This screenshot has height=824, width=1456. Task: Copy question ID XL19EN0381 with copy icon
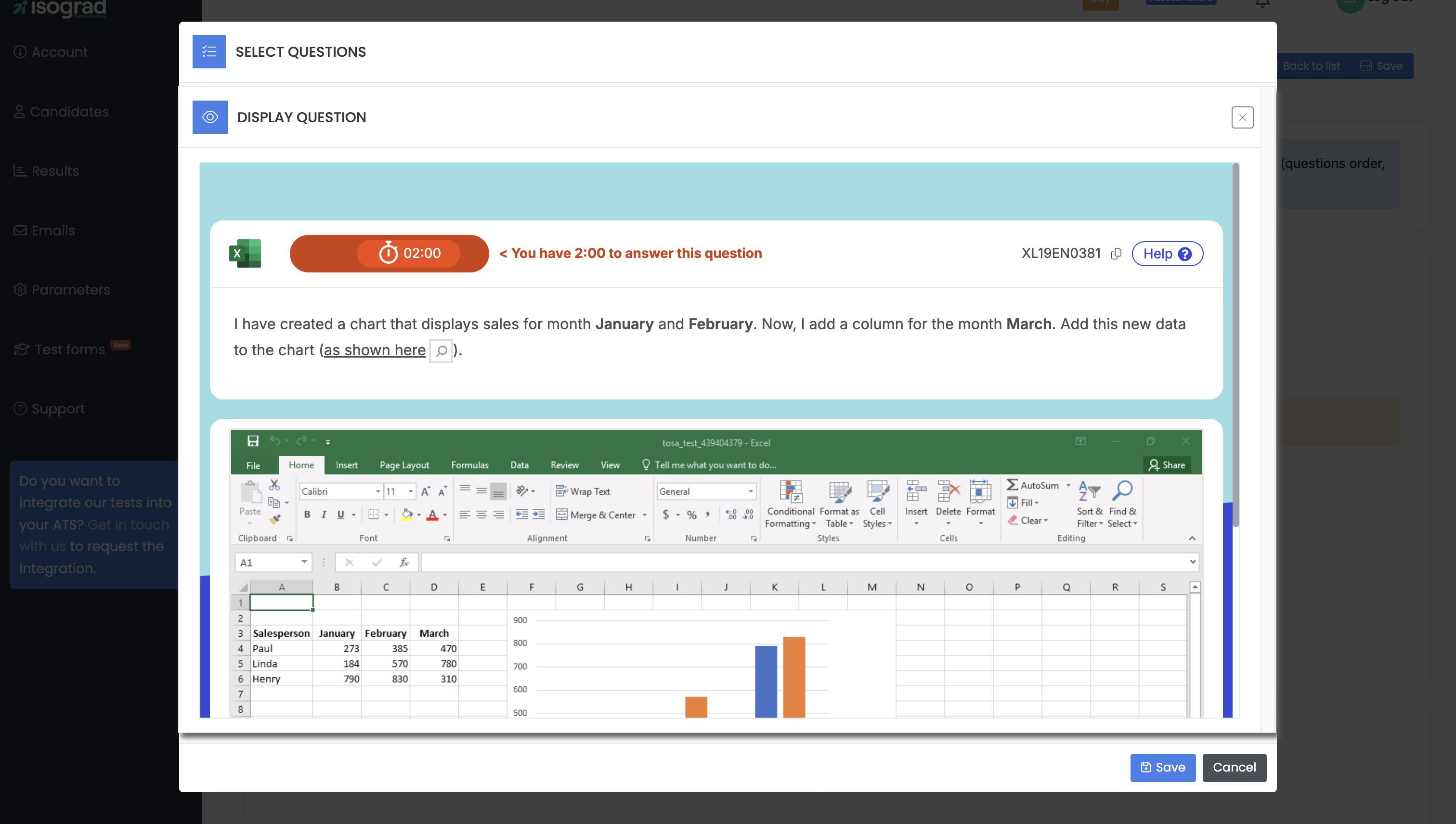click(1116, 254)
